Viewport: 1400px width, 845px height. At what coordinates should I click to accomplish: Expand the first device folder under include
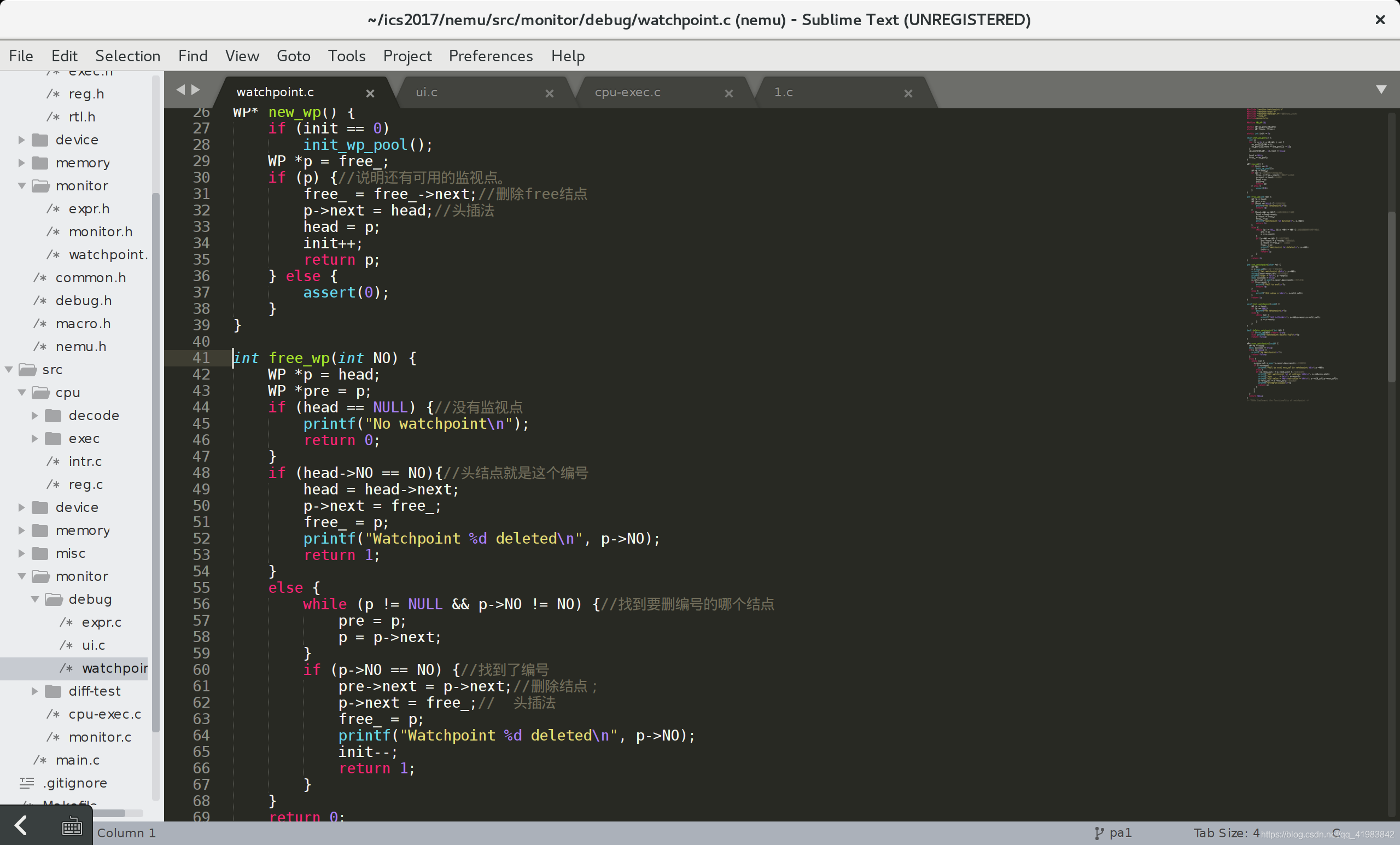(x=21, y=140)
